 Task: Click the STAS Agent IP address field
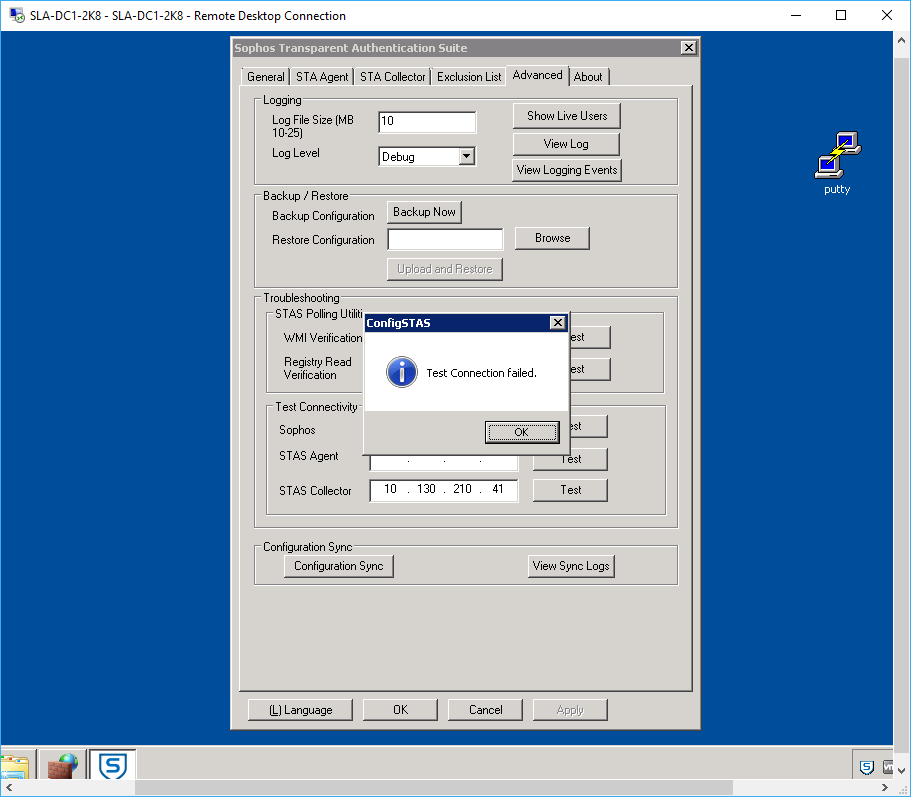[444, 462]
